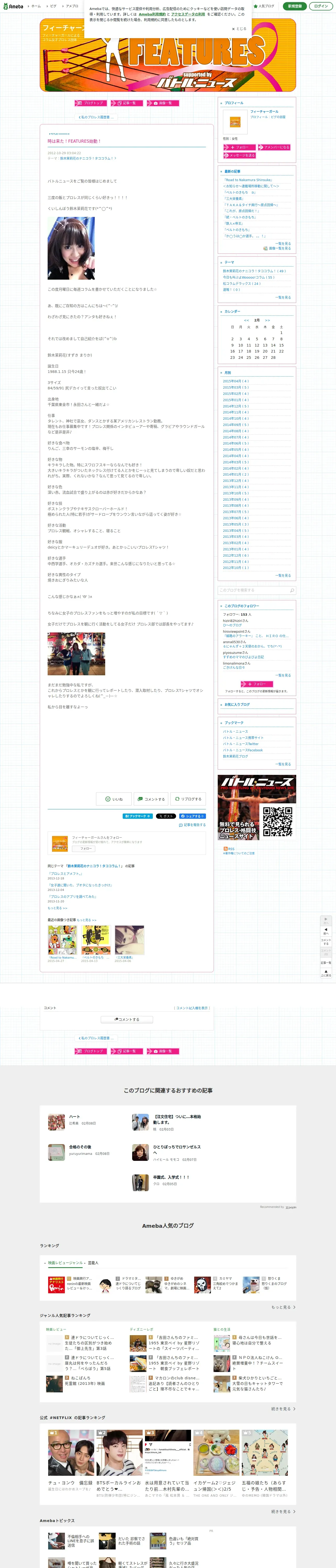Open 画像一覧を見る link in recent articles box
Screen dimensions: 336x1568
click(277, 248)
